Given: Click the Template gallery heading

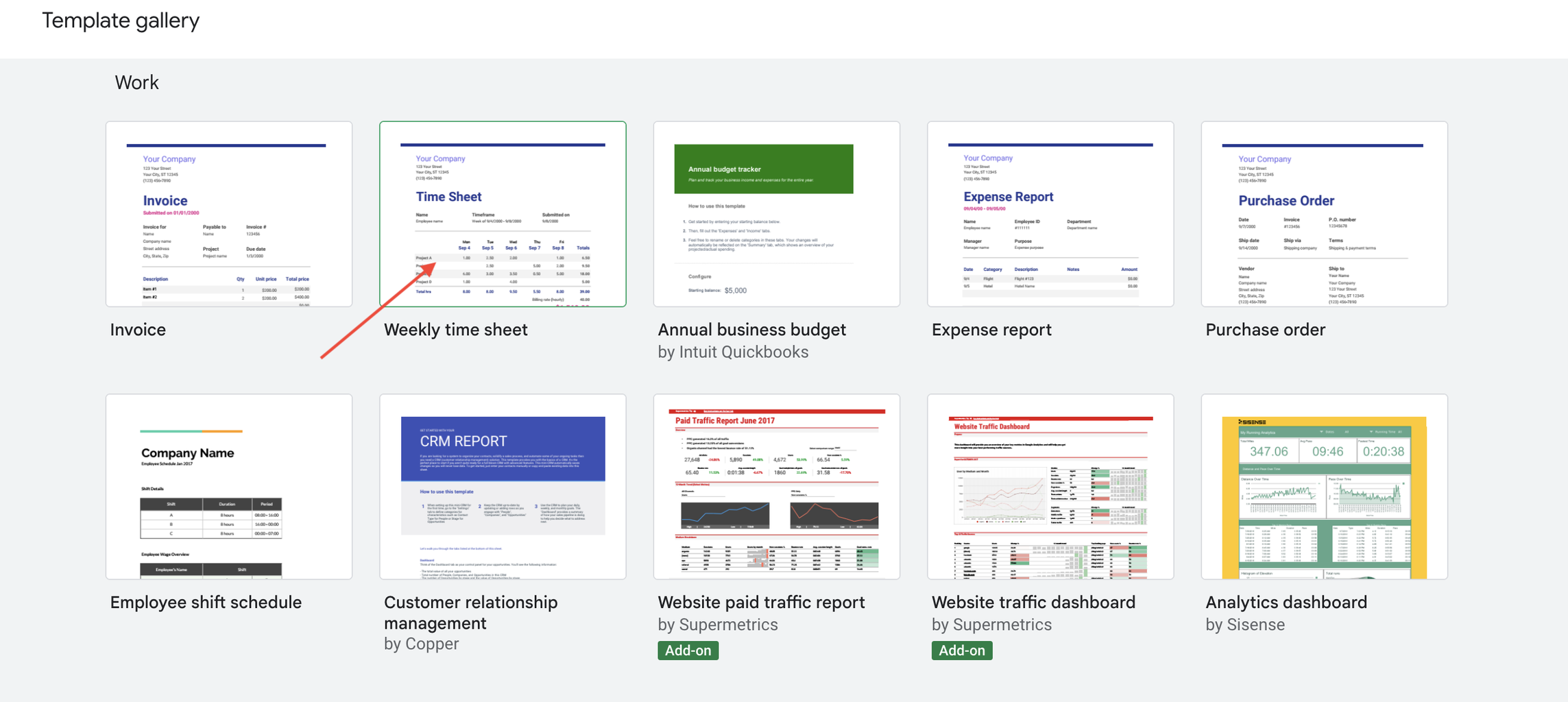Looking at the screenshot, I should click(121, 21).
